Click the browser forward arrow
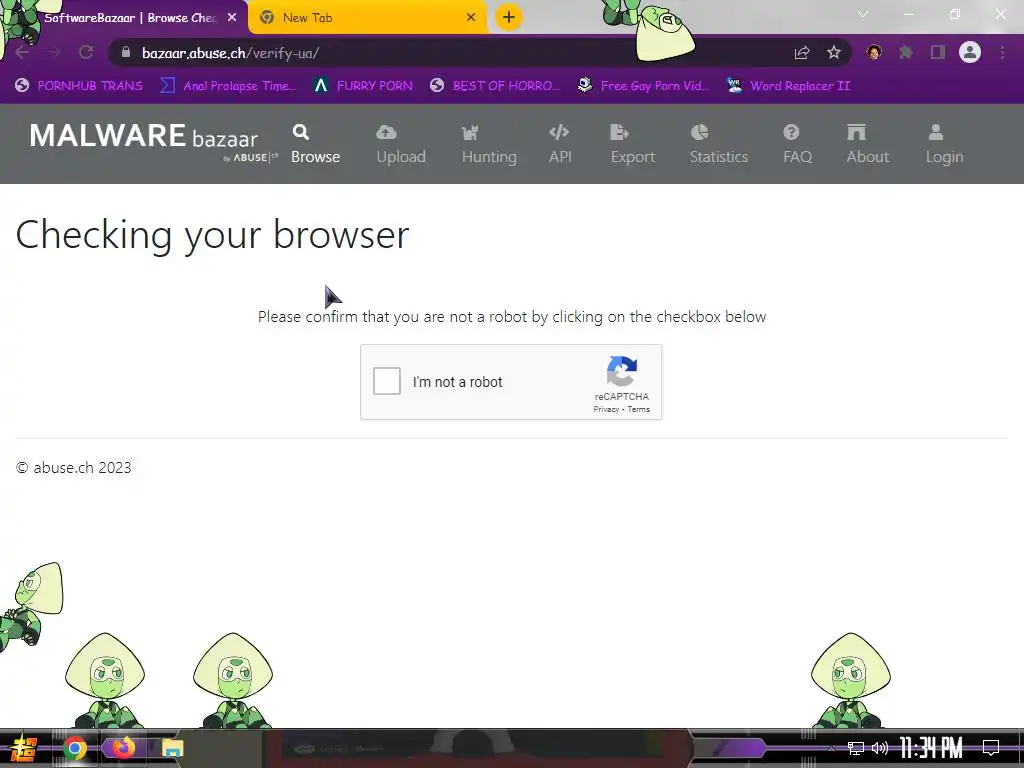Viewport: 1024px width, 768px height. click(x=54, y=52)
